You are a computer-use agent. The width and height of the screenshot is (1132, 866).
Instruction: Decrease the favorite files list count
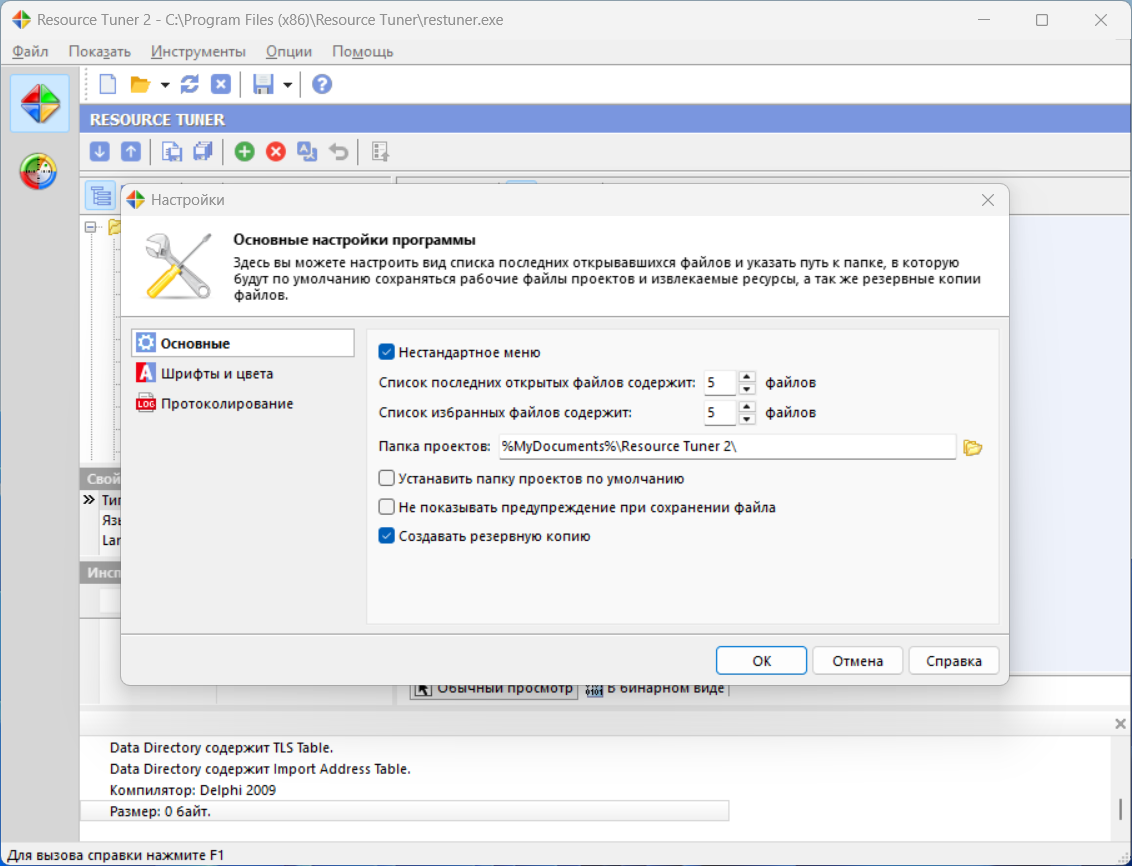pyautogui.click(x=747, y=419)
